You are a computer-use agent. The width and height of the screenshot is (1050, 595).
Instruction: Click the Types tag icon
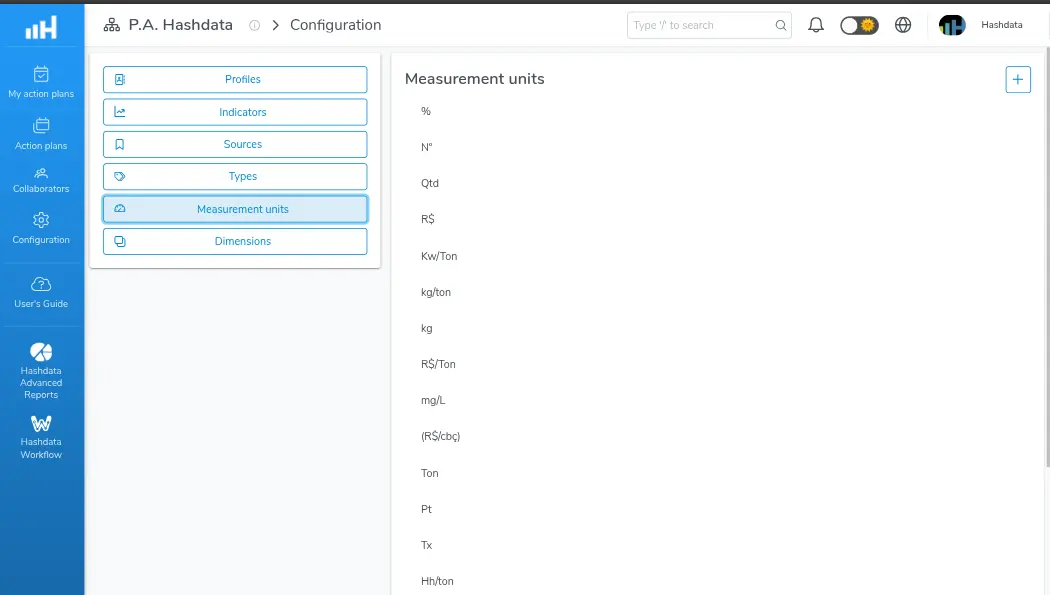pyautogui.click(x=120, y=177)
